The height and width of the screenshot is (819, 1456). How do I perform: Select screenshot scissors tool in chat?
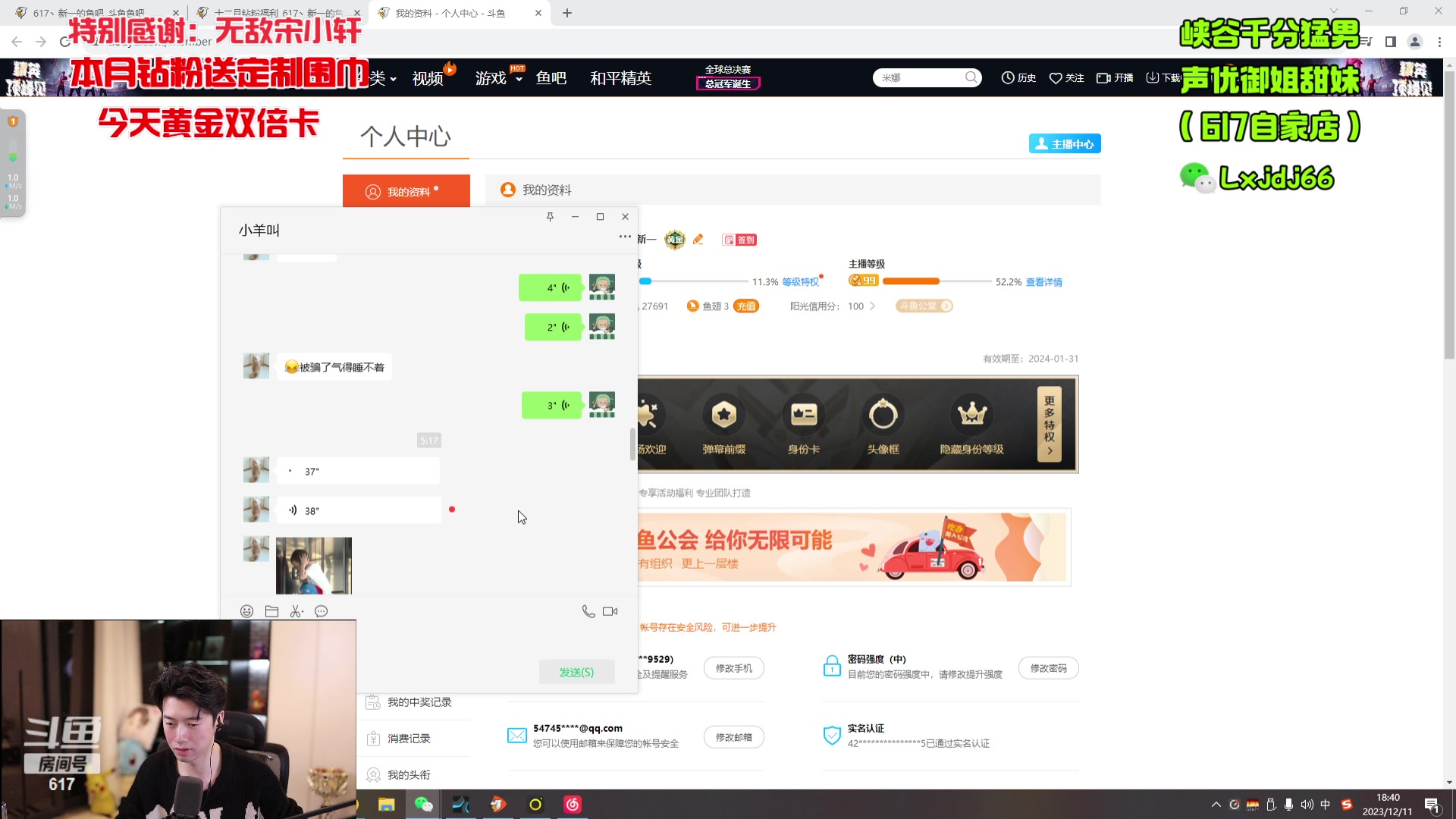point(297,611)
